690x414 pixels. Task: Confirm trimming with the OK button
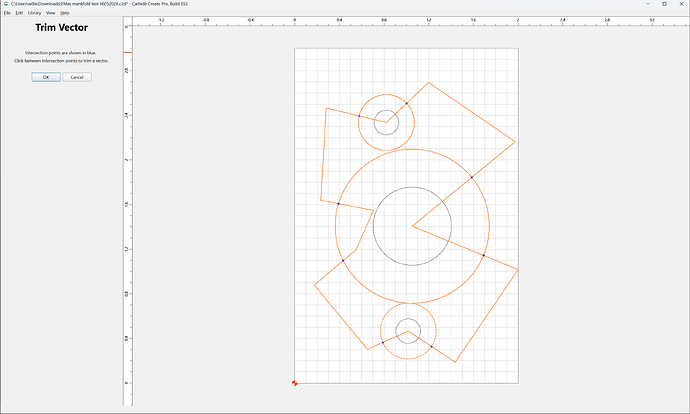click(x=46, y=77)
